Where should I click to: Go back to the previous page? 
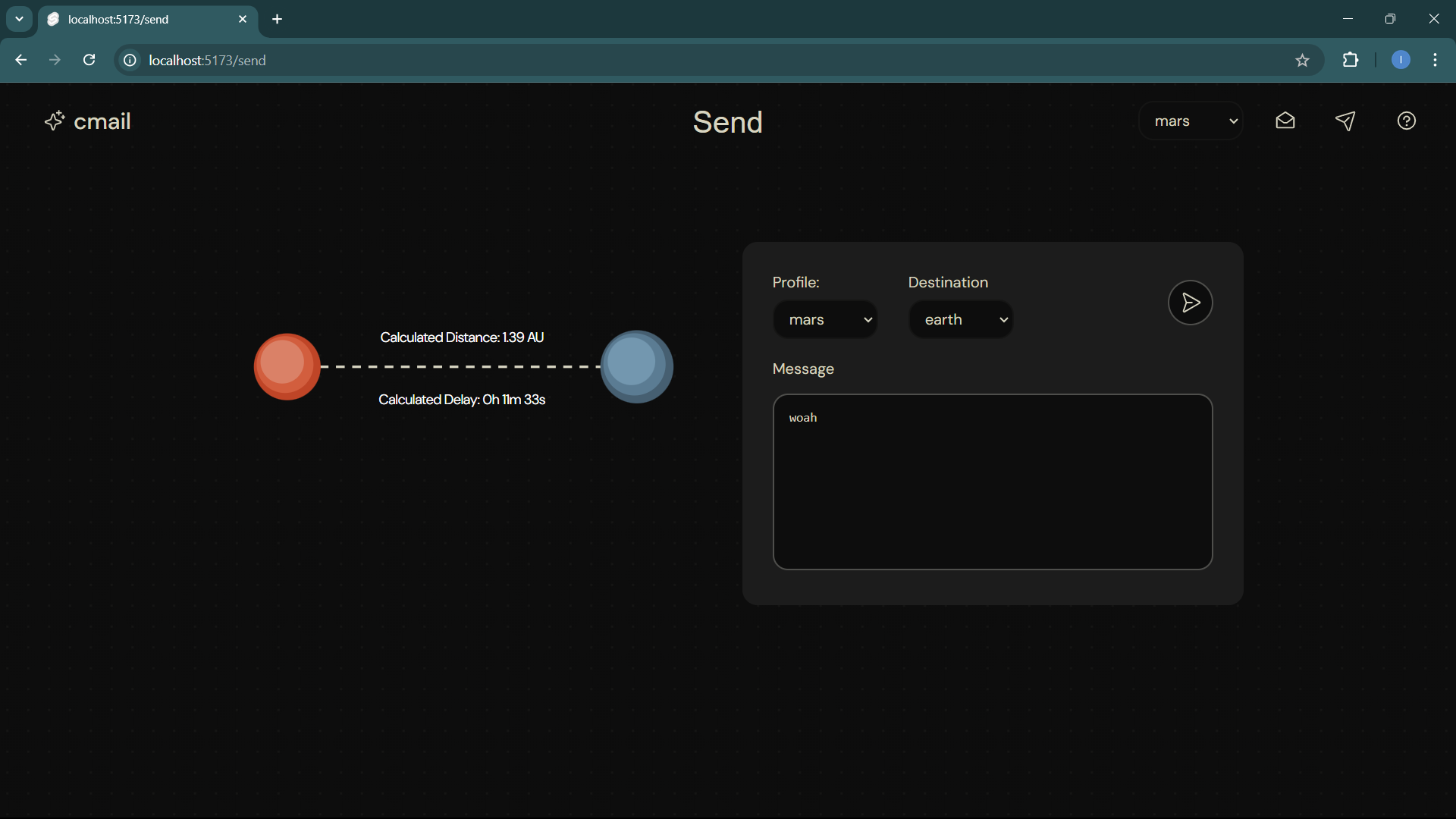(x=21, y=60)
